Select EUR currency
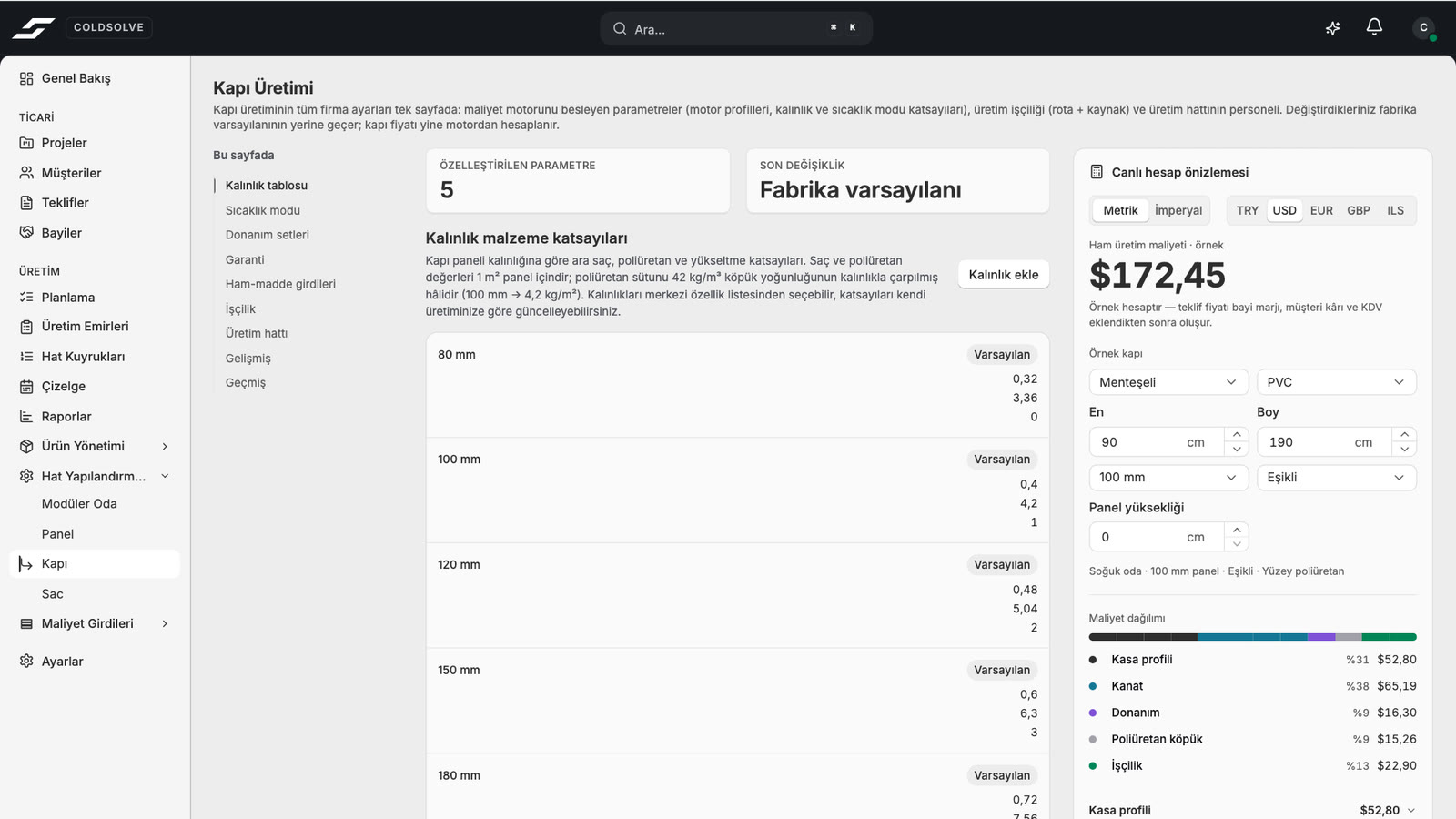The image size is (1456, 819). coord(1321,210)
